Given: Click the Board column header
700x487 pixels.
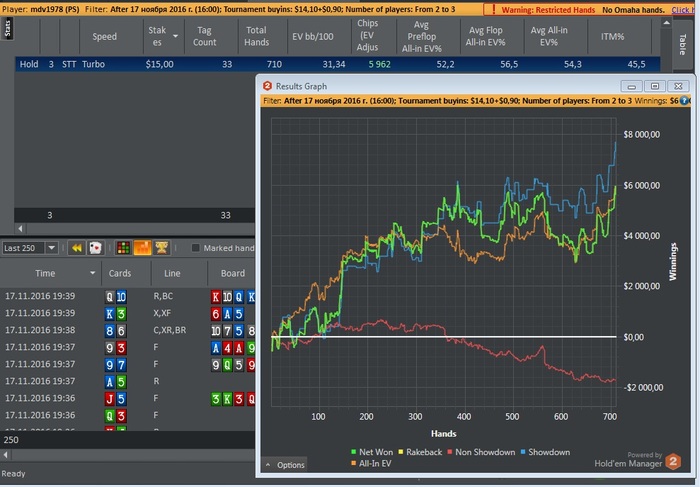Looking at the screenshot, I should (233, 273).
